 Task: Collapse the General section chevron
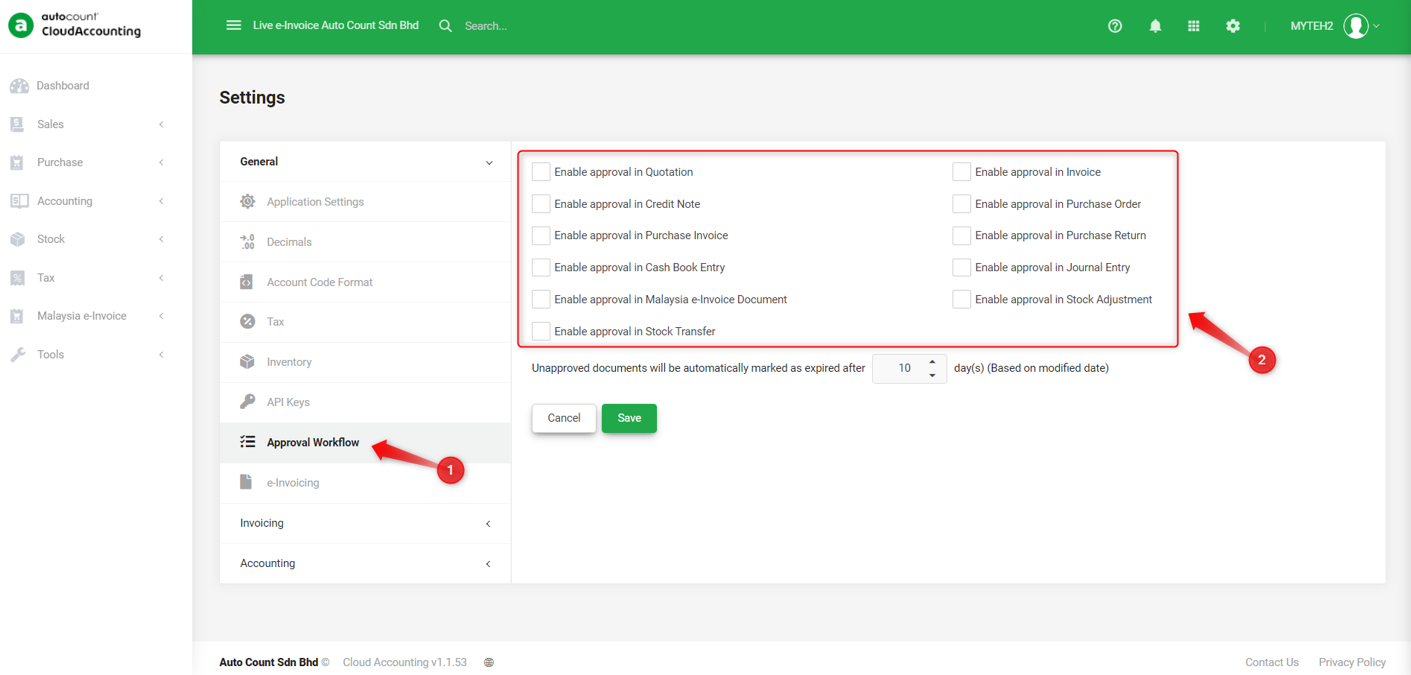click(x=489, y=163)
